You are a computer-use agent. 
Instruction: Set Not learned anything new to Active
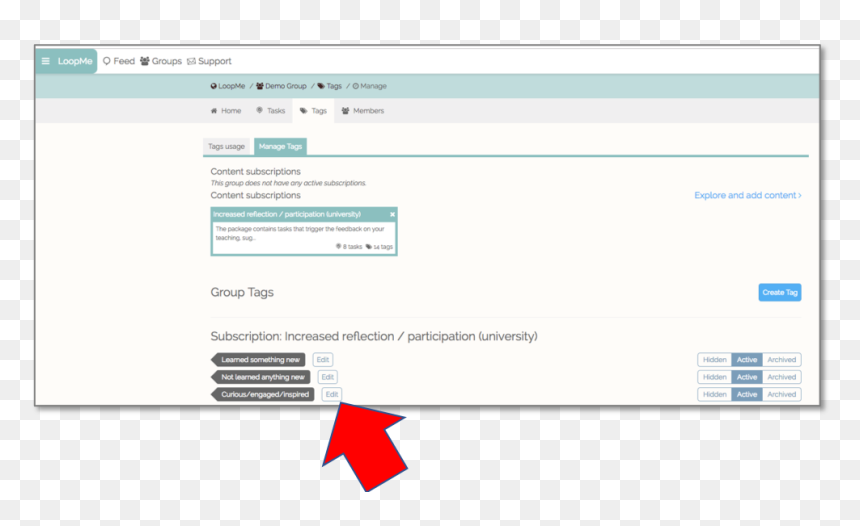pyautogui.click(x=746, y=377)
